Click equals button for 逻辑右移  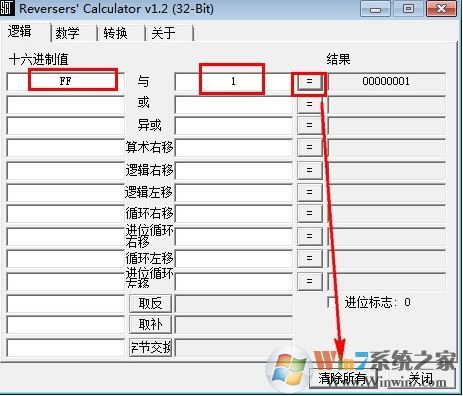point(310,170)
